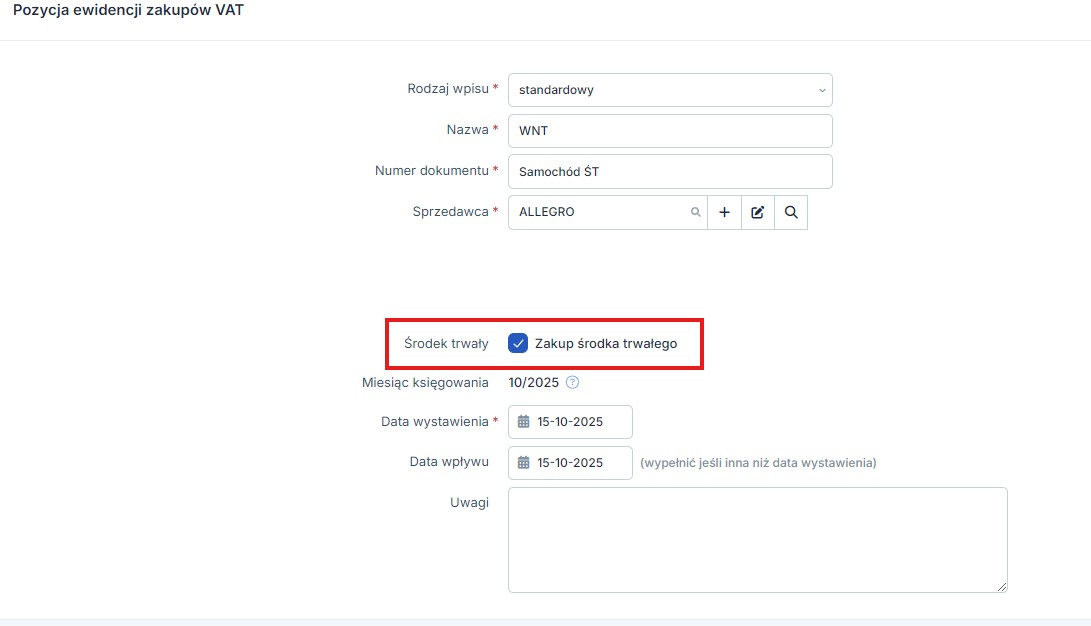The width and height of the screenshot is (1091, 626).
Task: Click the calendar icon in Data wpływu
Action: pos(523,463)
